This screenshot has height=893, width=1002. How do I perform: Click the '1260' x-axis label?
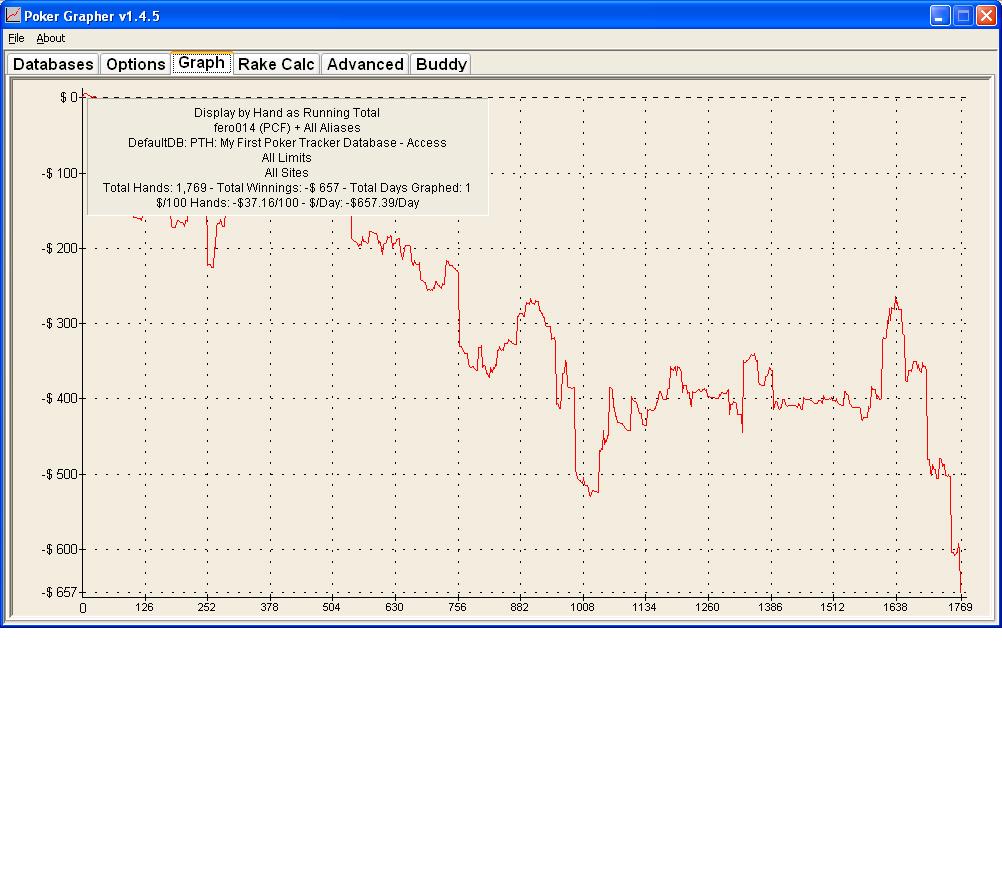coord(707,607)
